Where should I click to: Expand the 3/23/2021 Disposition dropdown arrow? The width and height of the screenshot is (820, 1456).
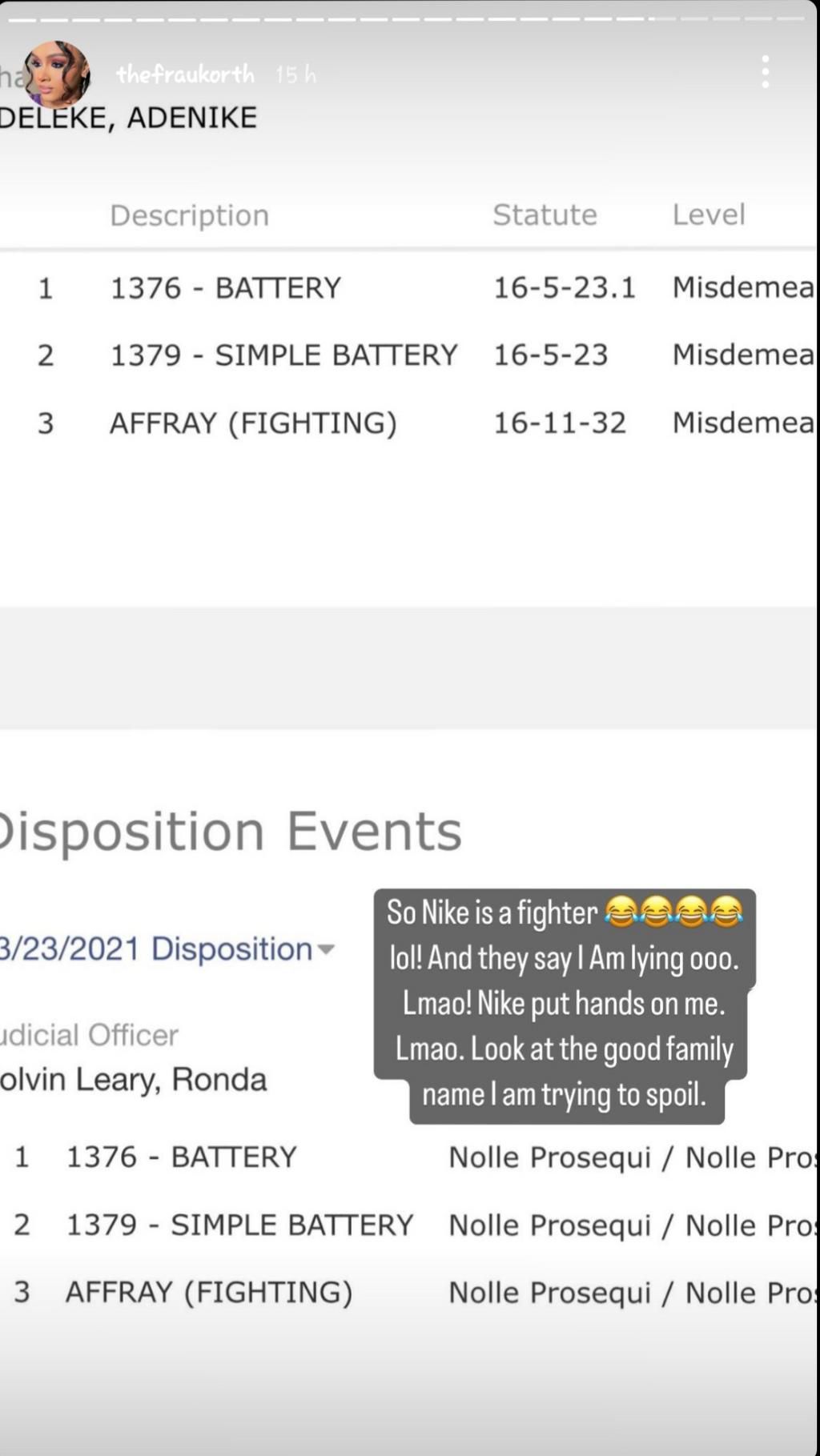pyautogui.click(x=326, y=949)
